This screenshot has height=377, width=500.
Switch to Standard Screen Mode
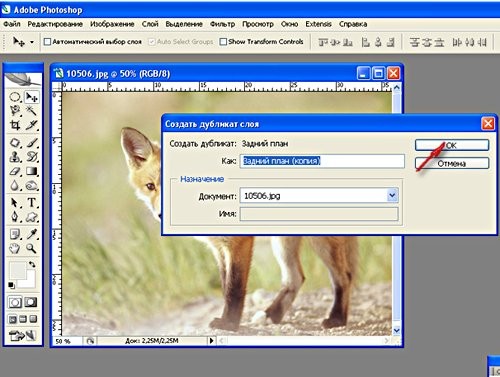coord(12,319)
